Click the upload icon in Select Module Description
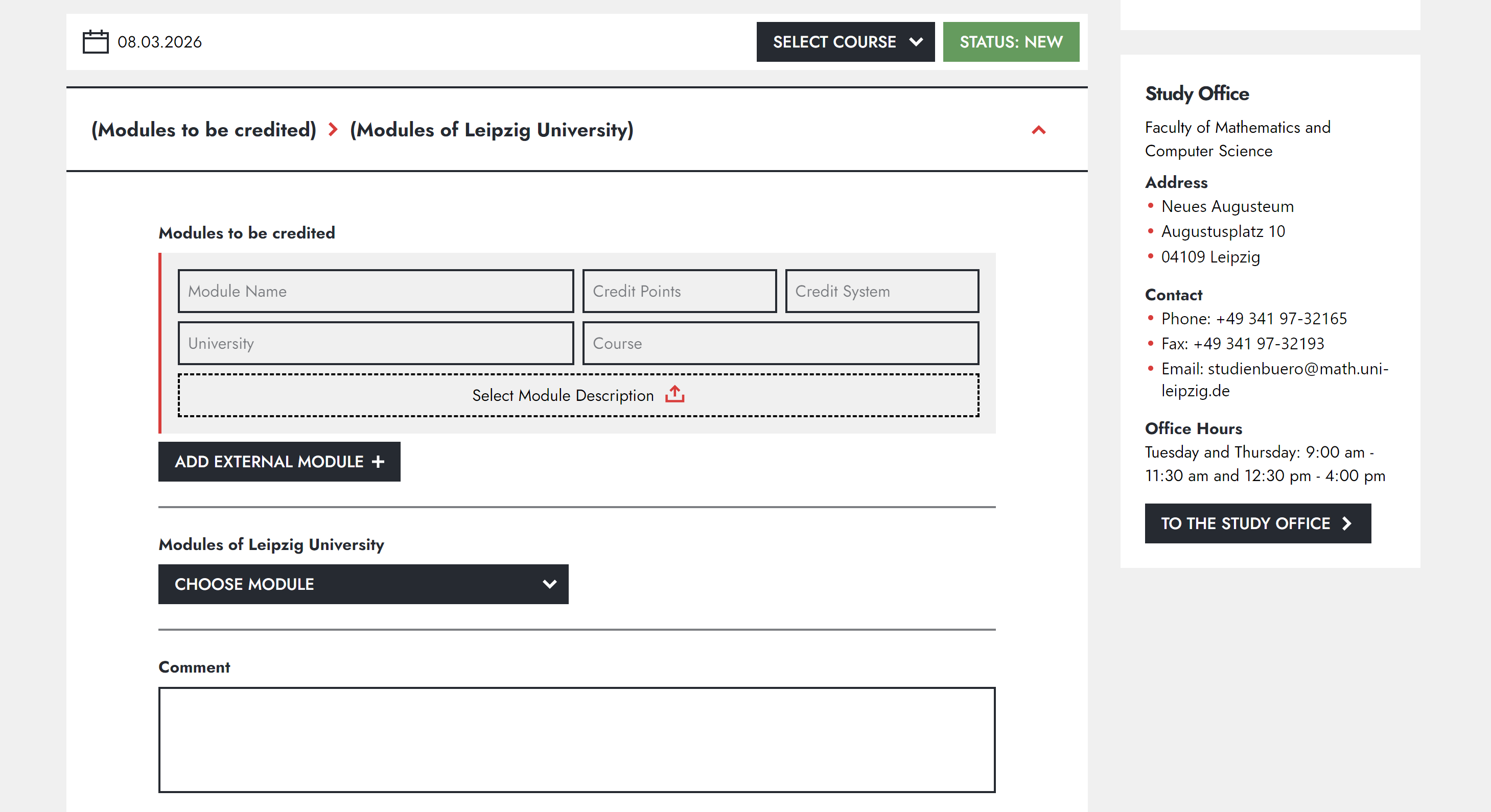1491x812 pixels. tap(674, 394)
